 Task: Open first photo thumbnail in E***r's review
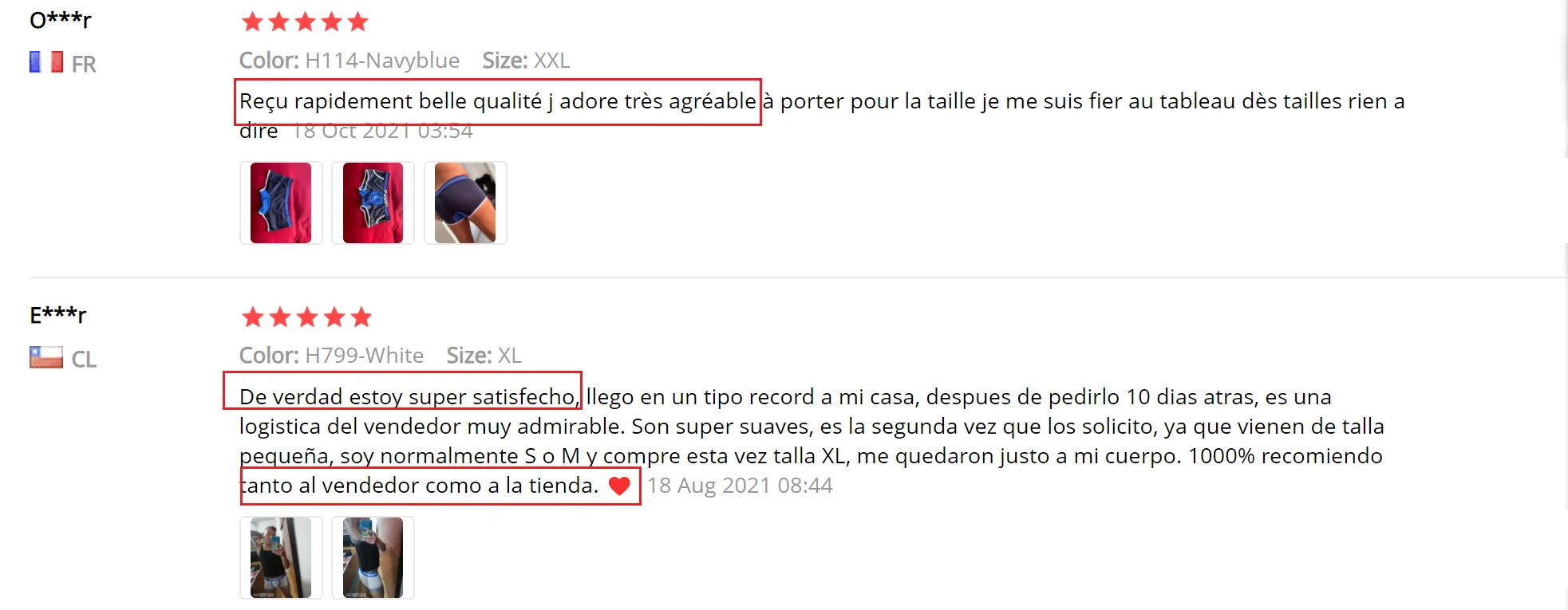[x=281, y=557]
